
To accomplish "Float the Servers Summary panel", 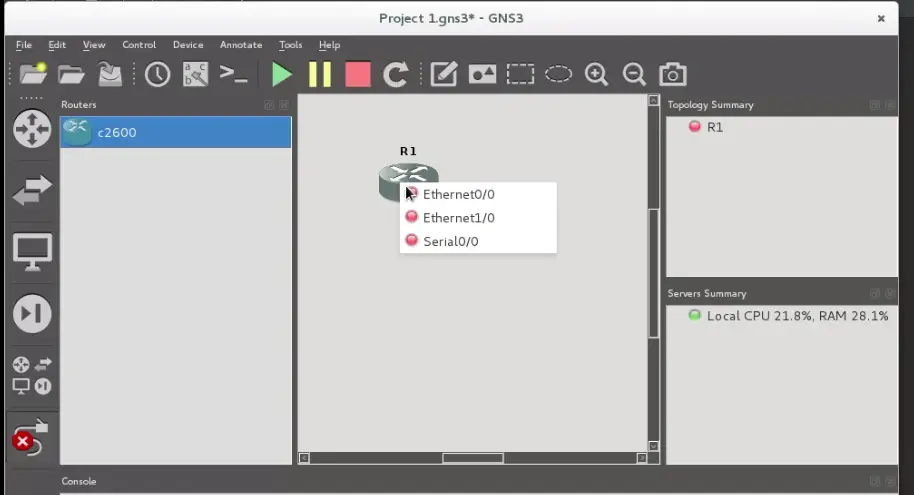I will pyautogui.click(x=874, y=294).
